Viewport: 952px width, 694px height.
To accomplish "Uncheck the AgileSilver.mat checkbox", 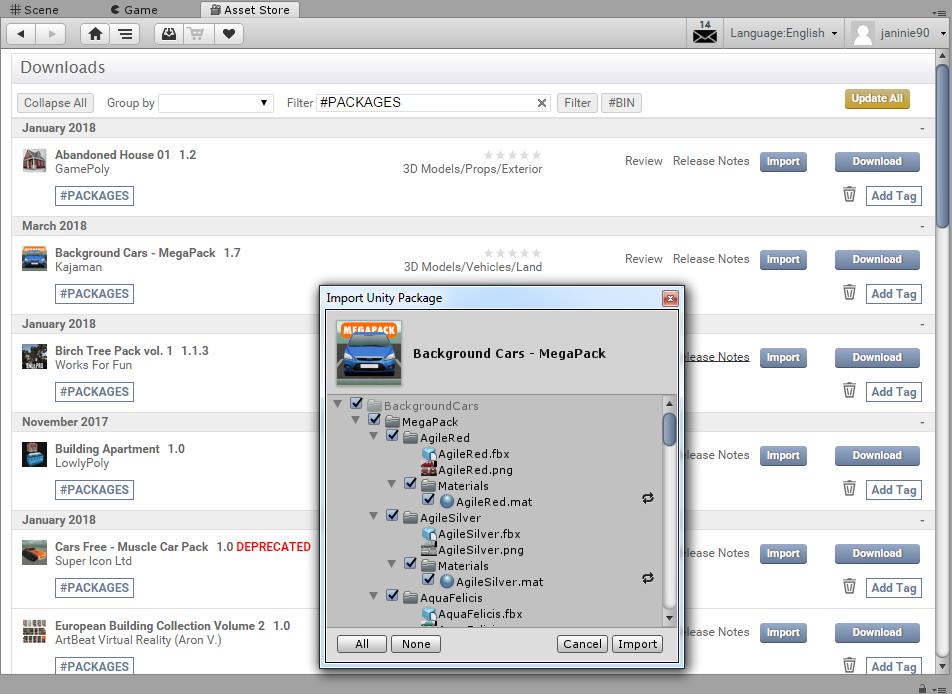I will click(429, 579).
